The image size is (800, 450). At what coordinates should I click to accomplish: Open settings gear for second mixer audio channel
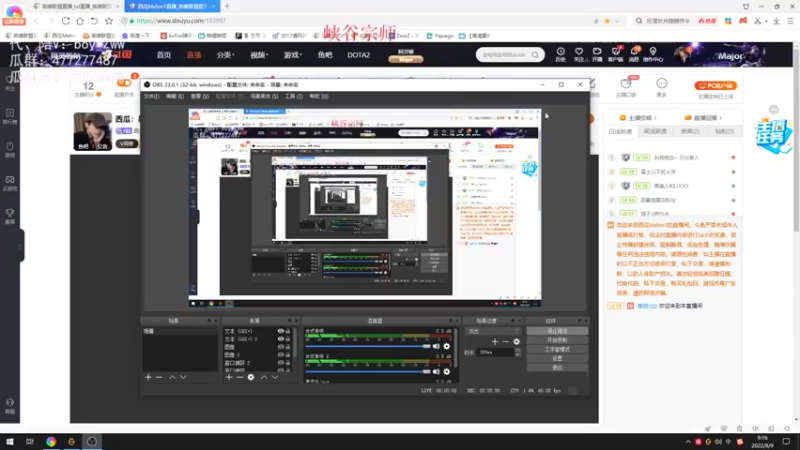[x=446, y=371]
